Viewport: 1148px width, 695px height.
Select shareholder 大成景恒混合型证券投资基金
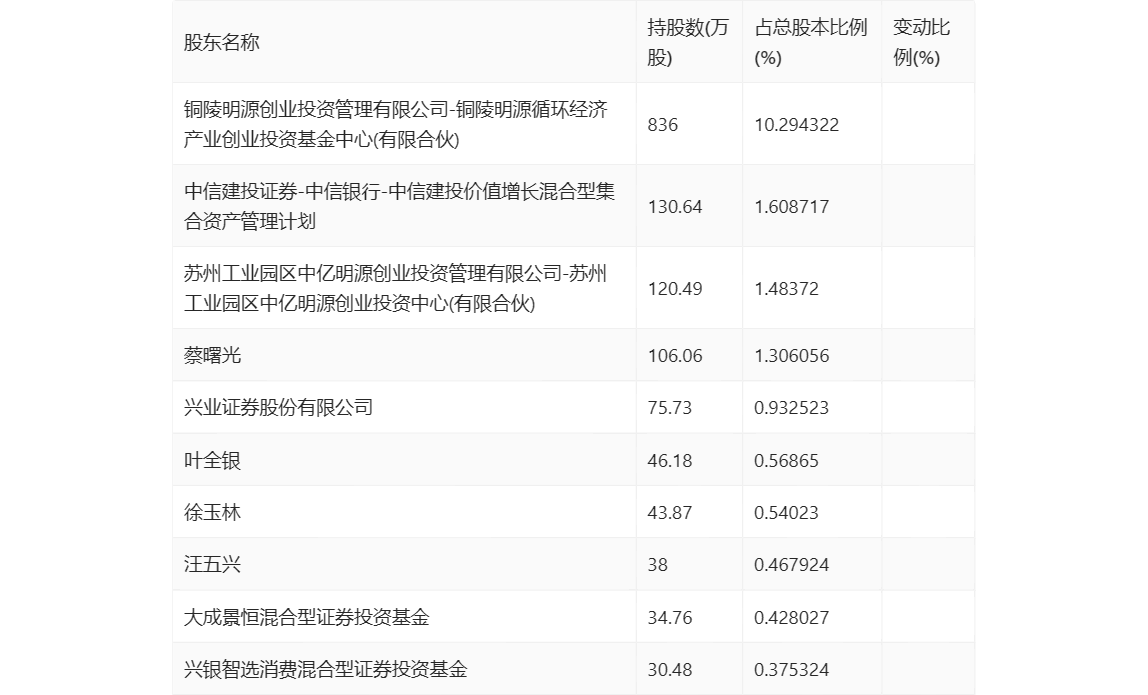[307, 617]
